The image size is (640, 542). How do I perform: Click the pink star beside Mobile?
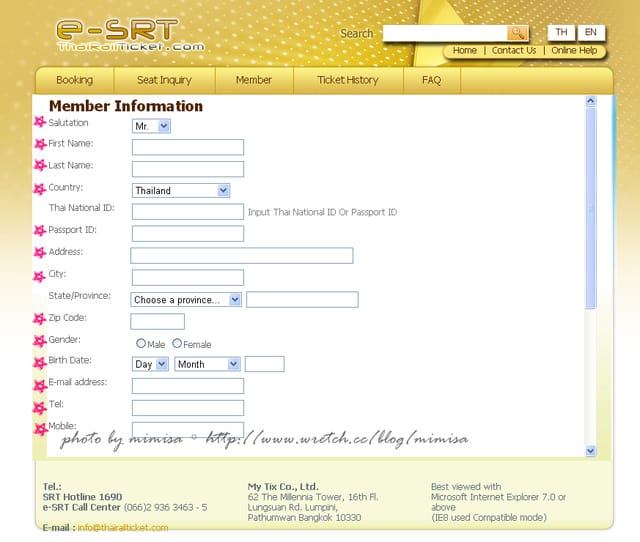click(x=41, y=429)
